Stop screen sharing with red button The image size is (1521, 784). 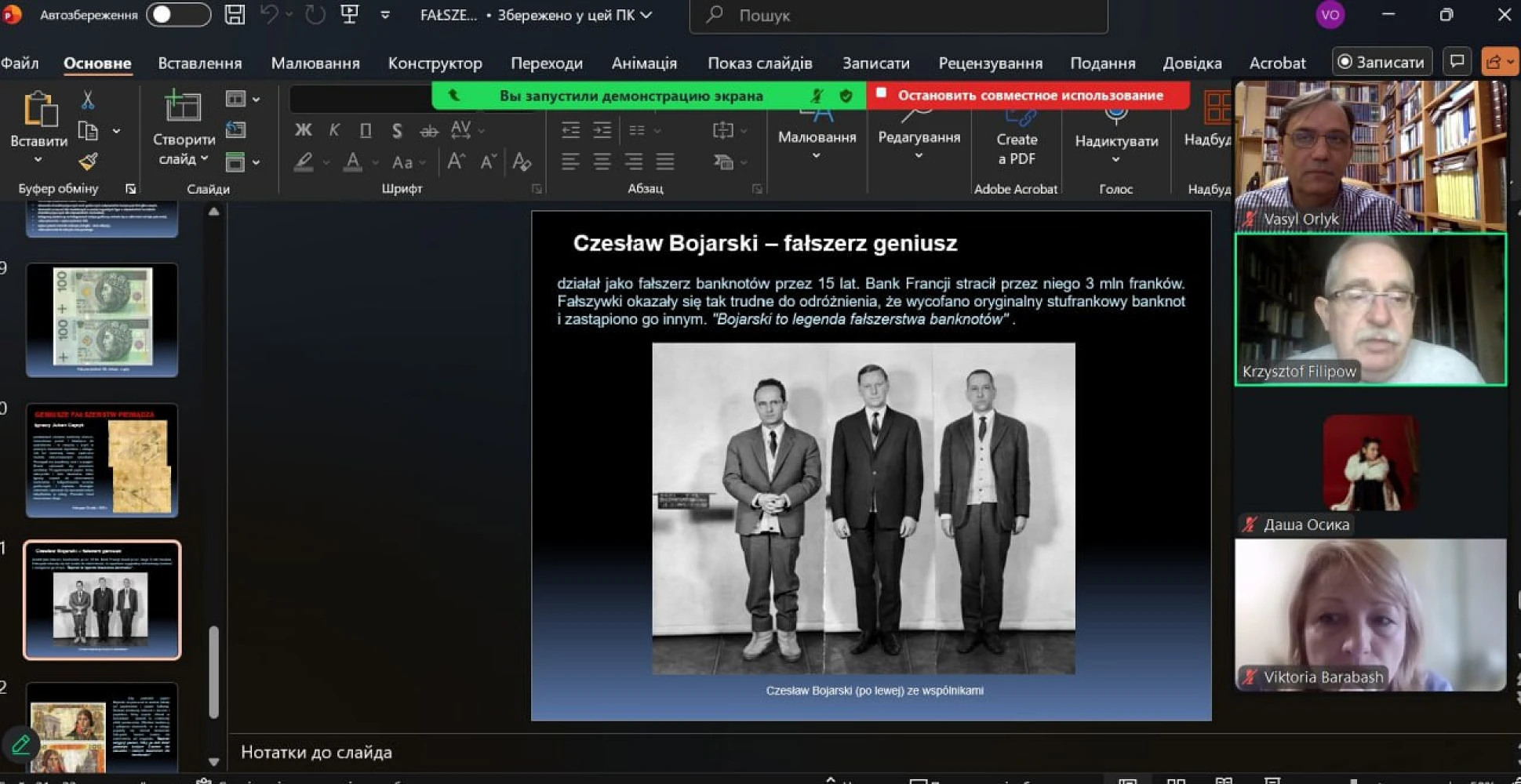1028,96
